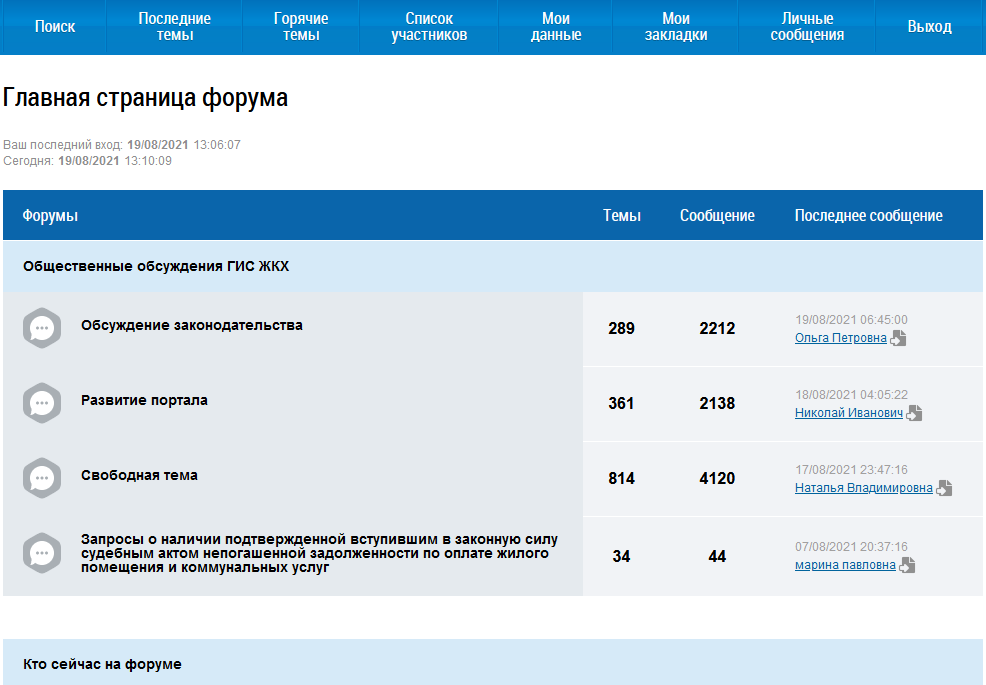
Task: Open Личные сообщения in the top menu
Action: tap(807, 27)
